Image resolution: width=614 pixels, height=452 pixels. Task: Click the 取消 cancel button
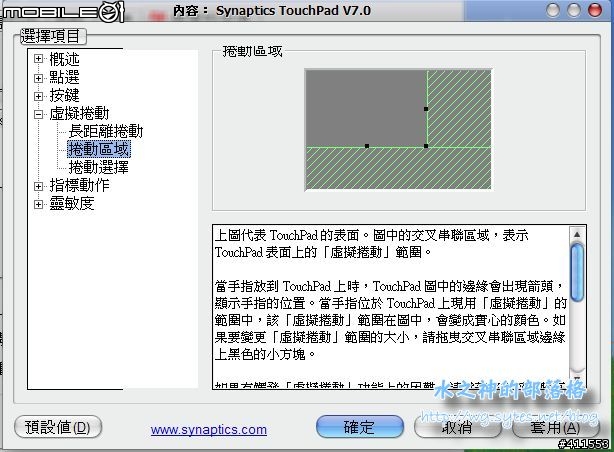click(457, 427)
